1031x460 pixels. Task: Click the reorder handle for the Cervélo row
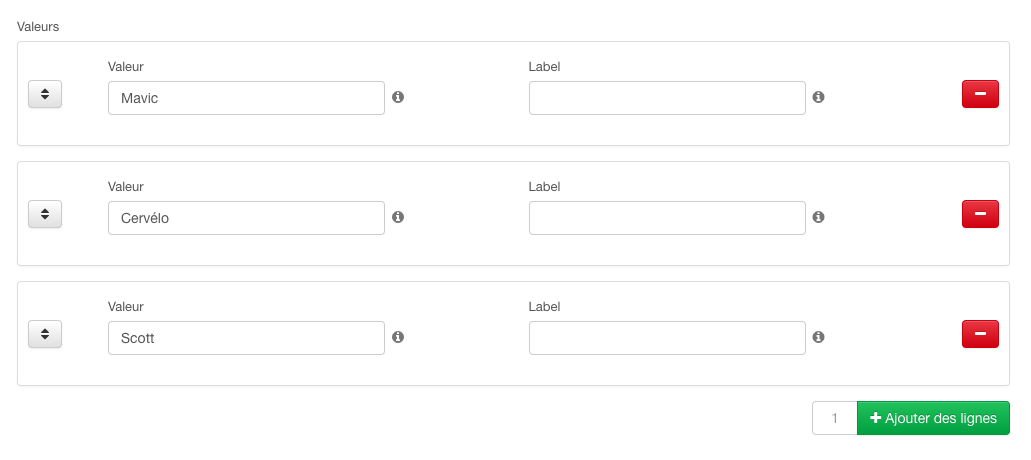(x=45, y=214)
